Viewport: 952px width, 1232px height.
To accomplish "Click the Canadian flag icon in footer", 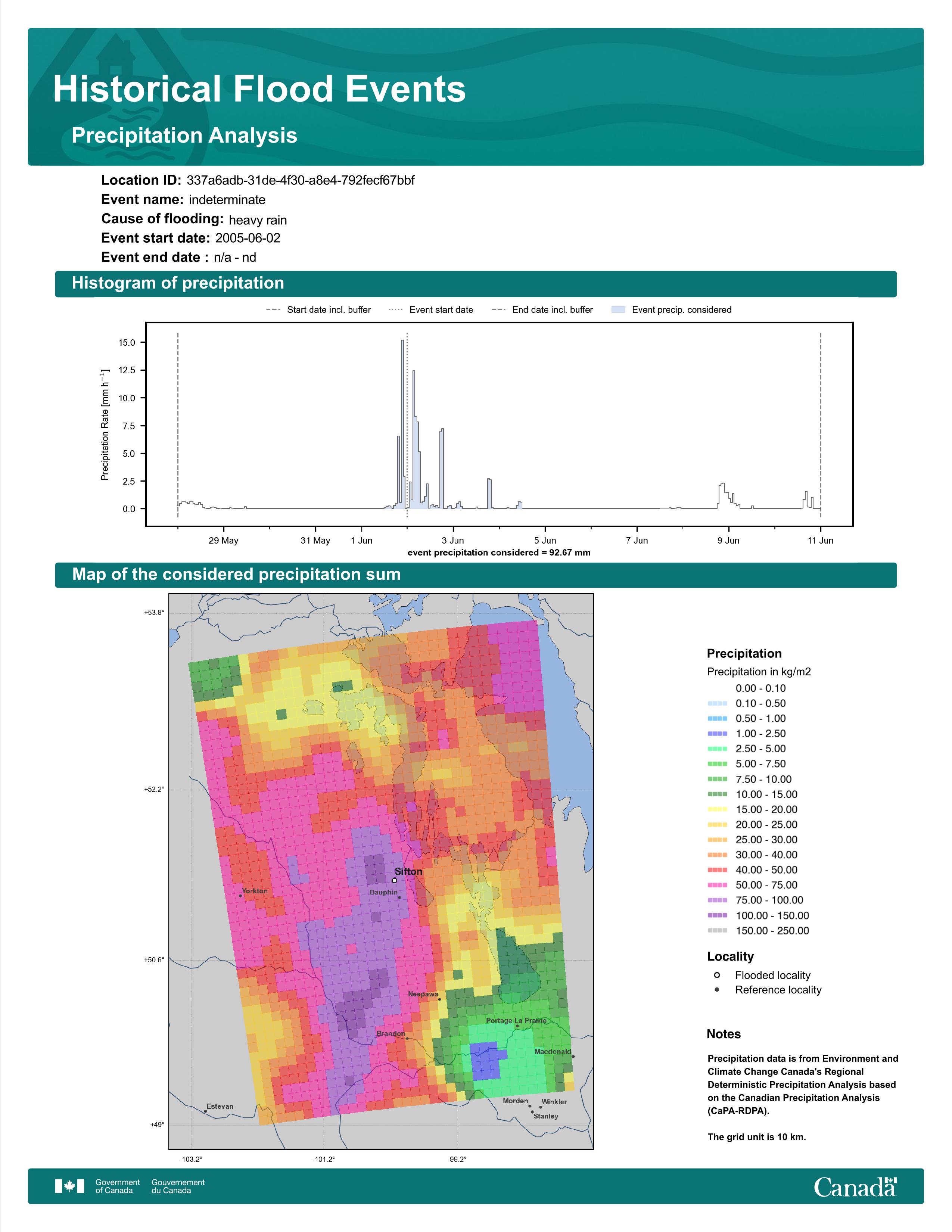I will 69,1186.
